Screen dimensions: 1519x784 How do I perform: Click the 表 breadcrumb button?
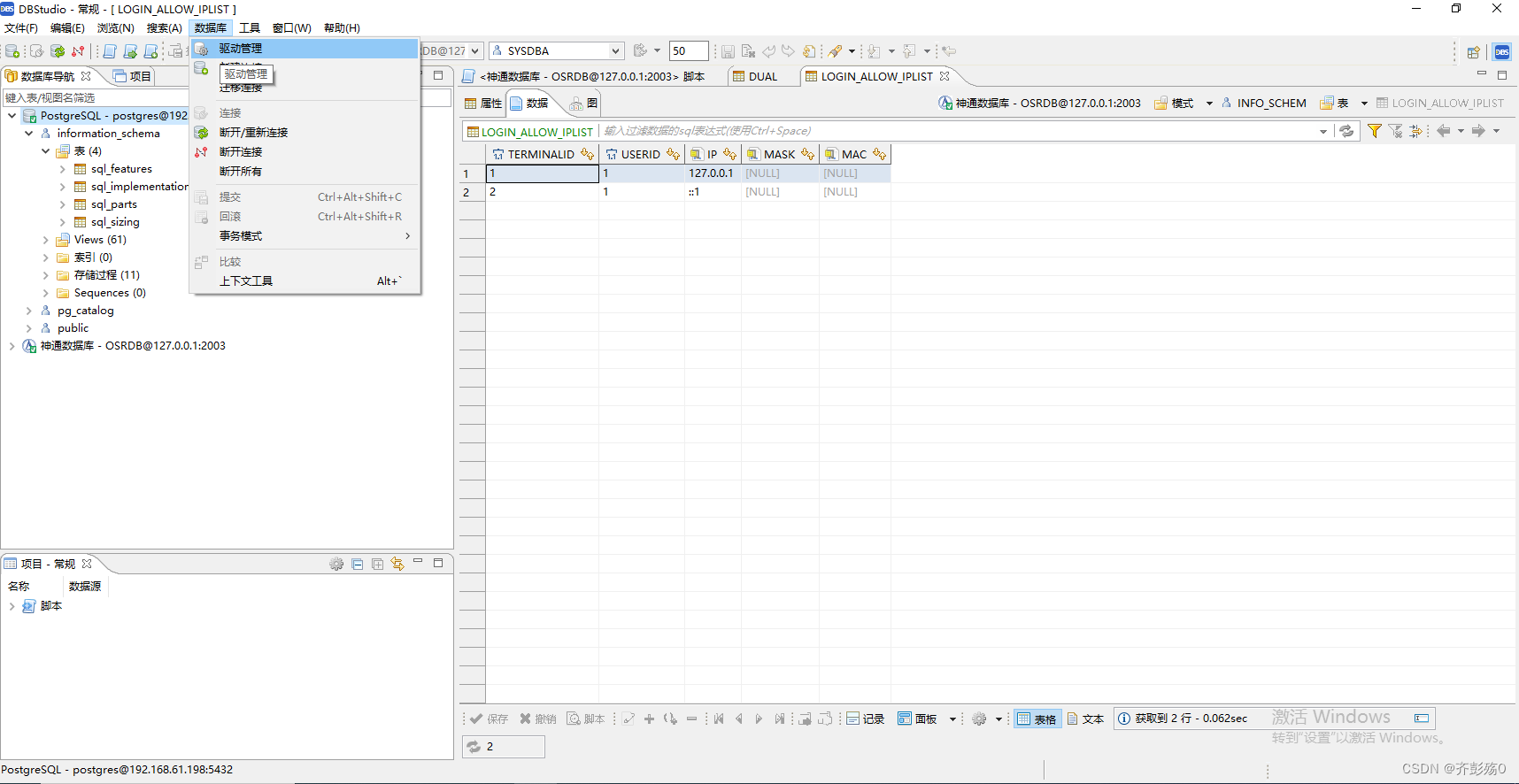coord(1334,104)
